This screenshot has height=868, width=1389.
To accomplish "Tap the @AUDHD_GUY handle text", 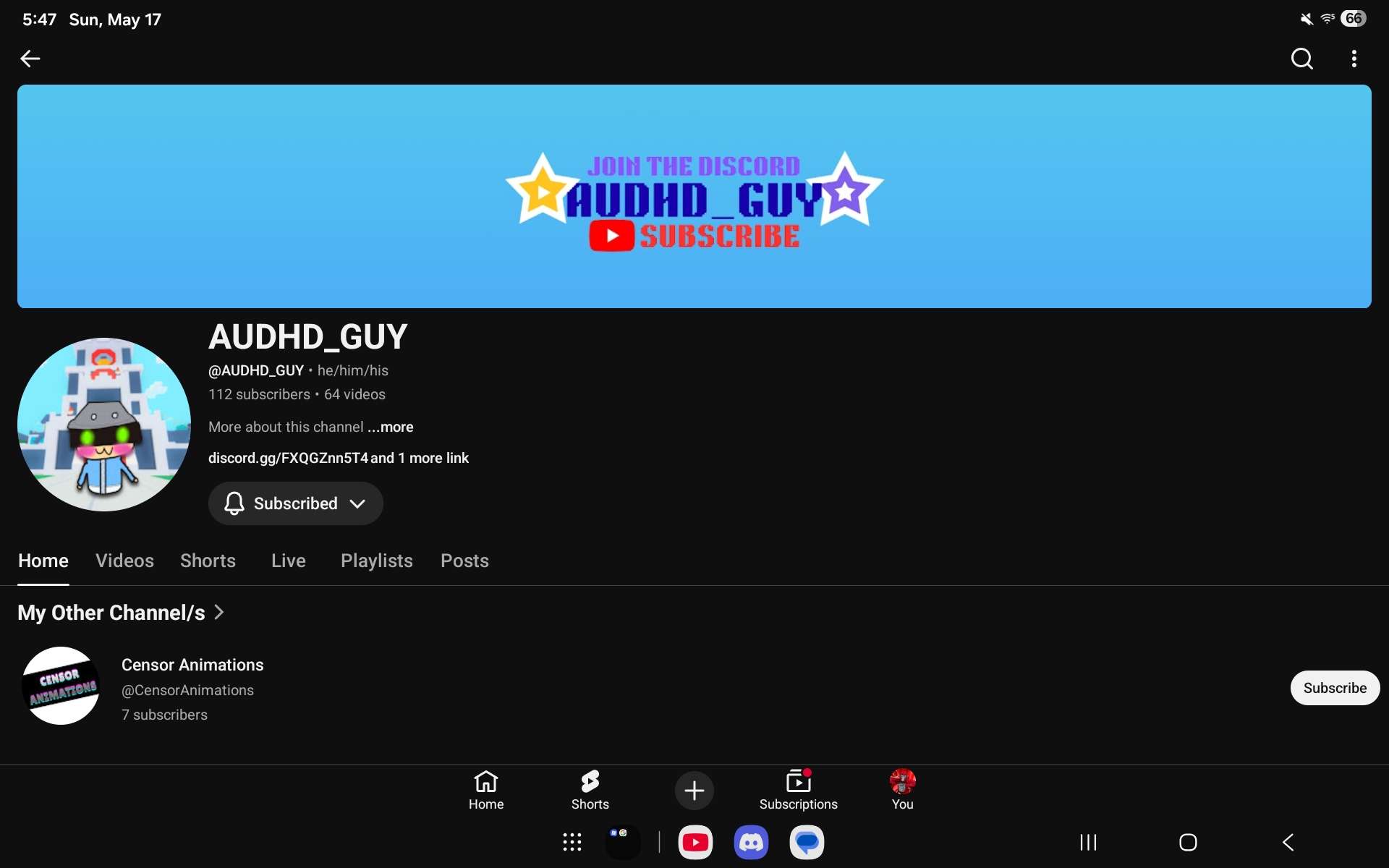I will [256, 370].
